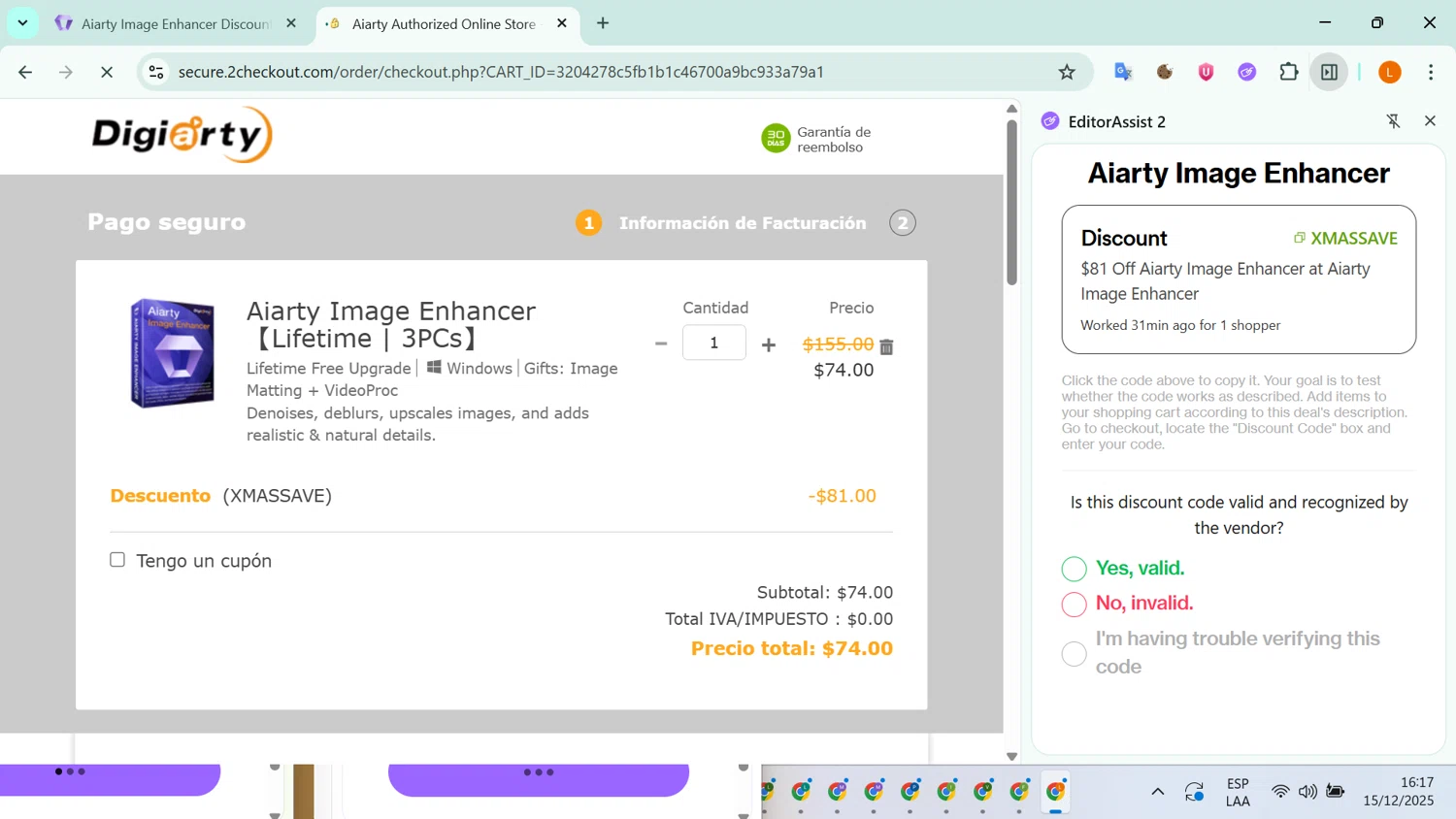The image size is (1456, 819).
Task: Click the page scrollbar thumb
Action: click(1011, 202)
